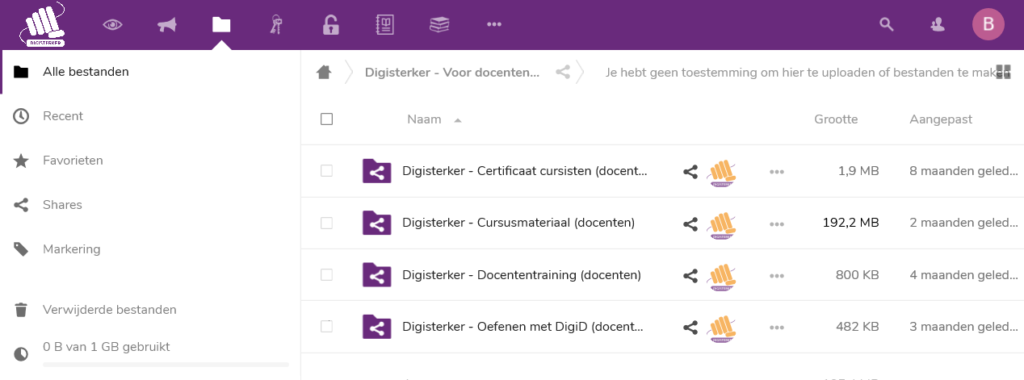
Task: Click the owner avatar on the Oefenen met DigiD row
Action: click(723, 328)
